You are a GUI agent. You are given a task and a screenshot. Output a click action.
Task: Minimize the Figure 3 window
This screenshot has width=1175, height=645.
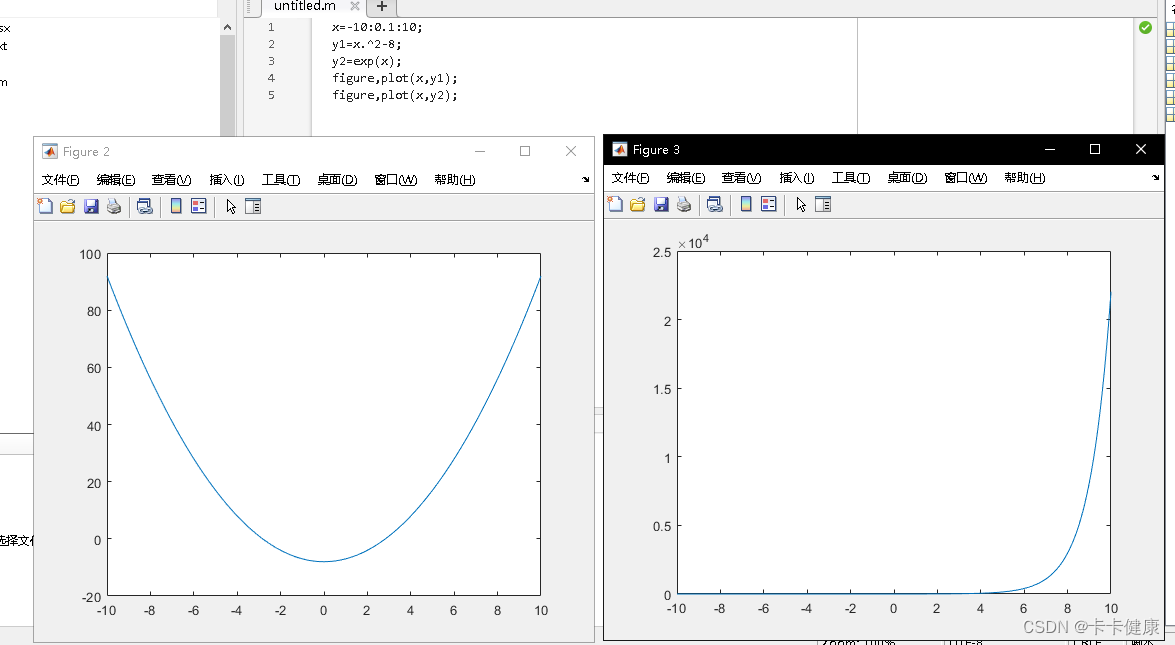pyautogui.click(x=1050, y=149)
